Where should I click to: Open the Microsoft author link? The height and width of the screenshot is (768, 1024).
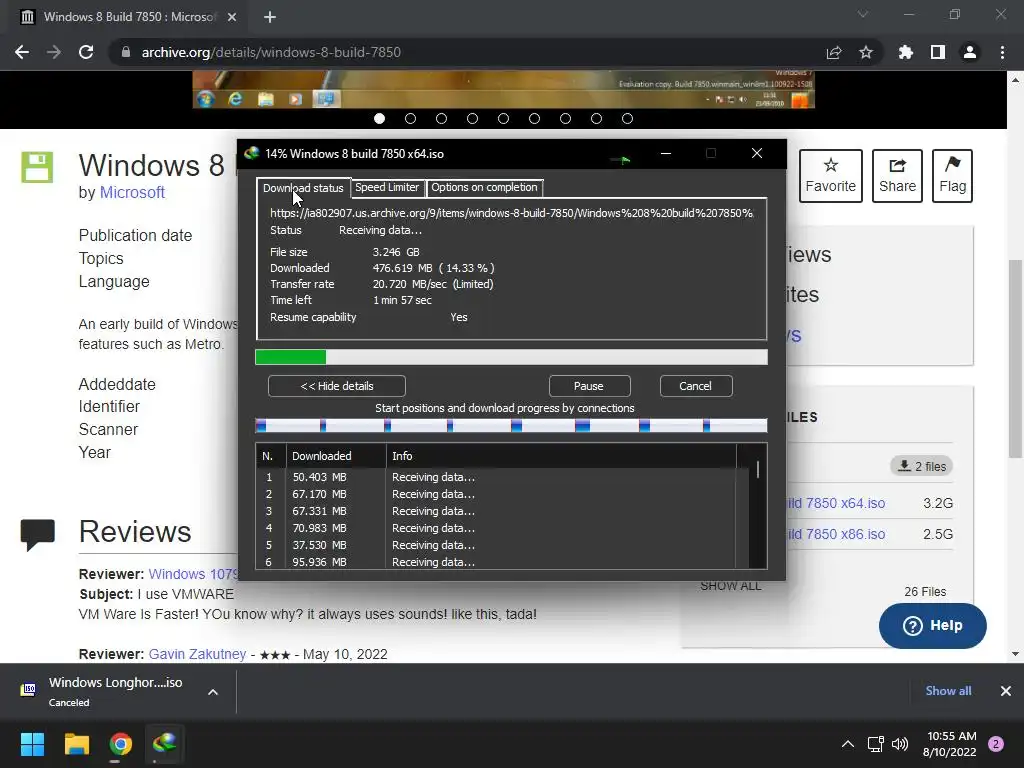pyautogui.click(x=132, y=193)
